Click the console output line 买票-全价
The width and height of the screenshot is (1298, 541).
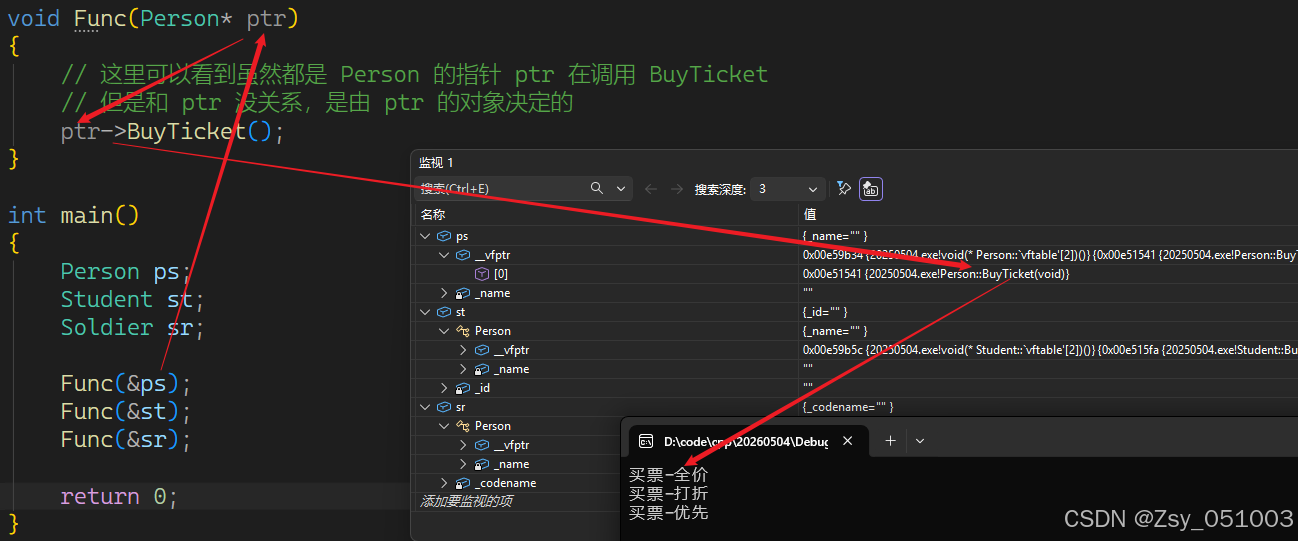coord(668,475)
